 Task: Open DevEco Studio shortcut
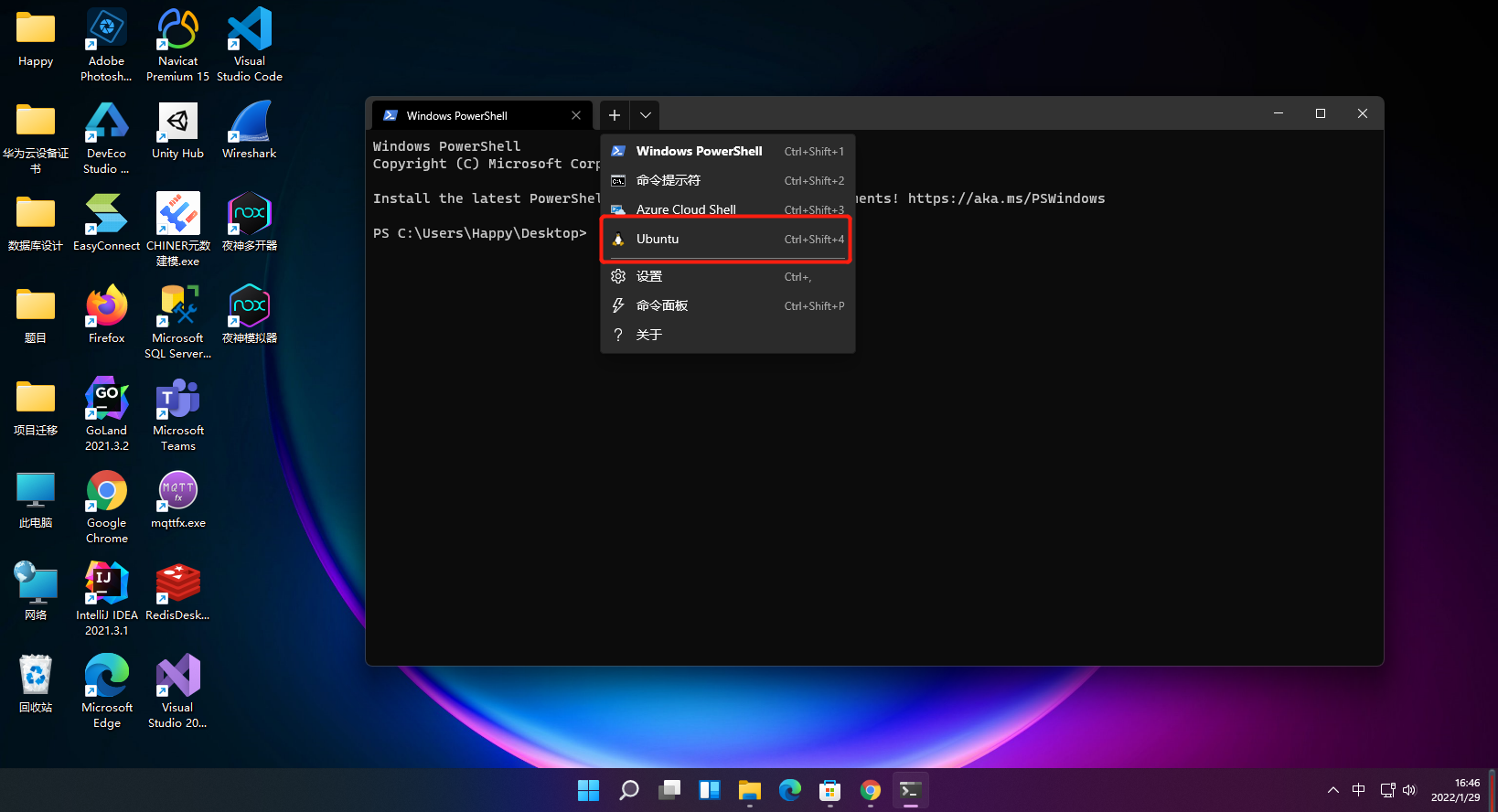pyautogui.click(x=106, y=137)
